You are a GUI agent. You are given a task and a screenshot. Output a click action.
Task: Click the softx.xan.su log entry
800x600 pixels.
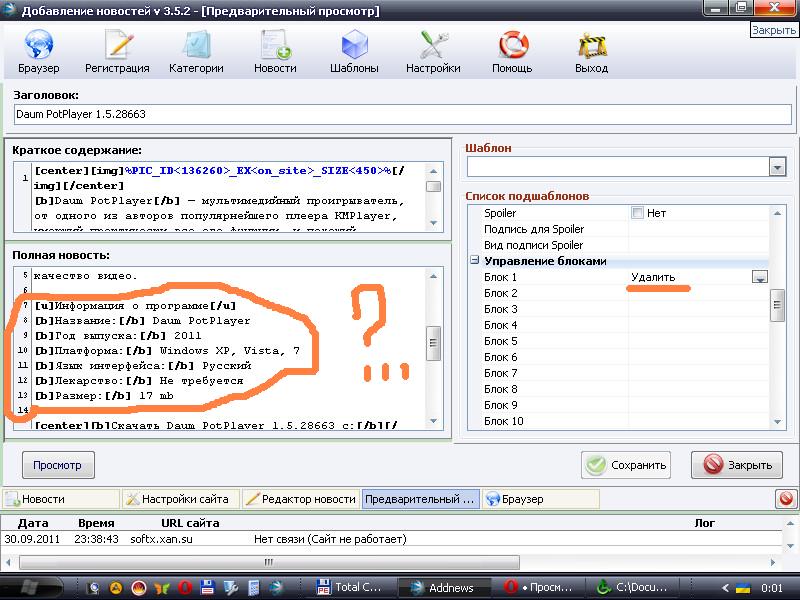[x=161, y=539]
